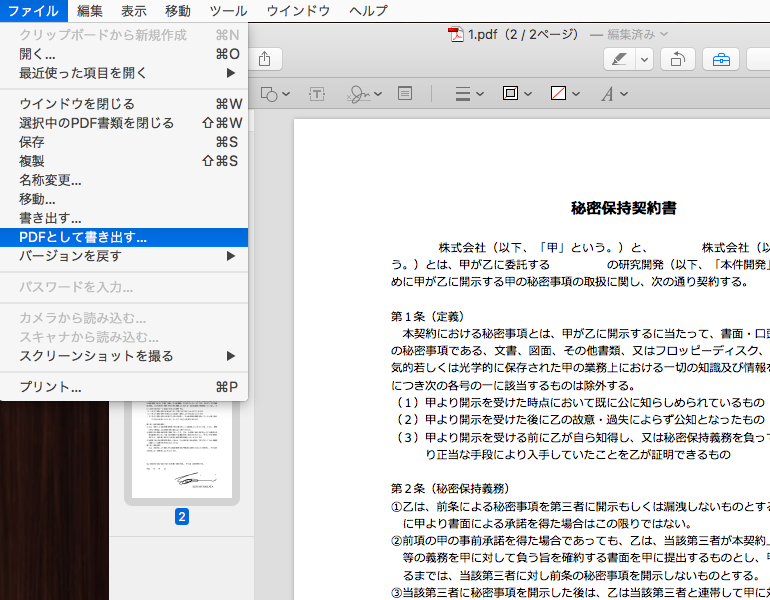Image resolution: width=770 pixels, height=600 pixels.
Task: Open the 編集 menu in the menu bar
Action: click(90, 10)
